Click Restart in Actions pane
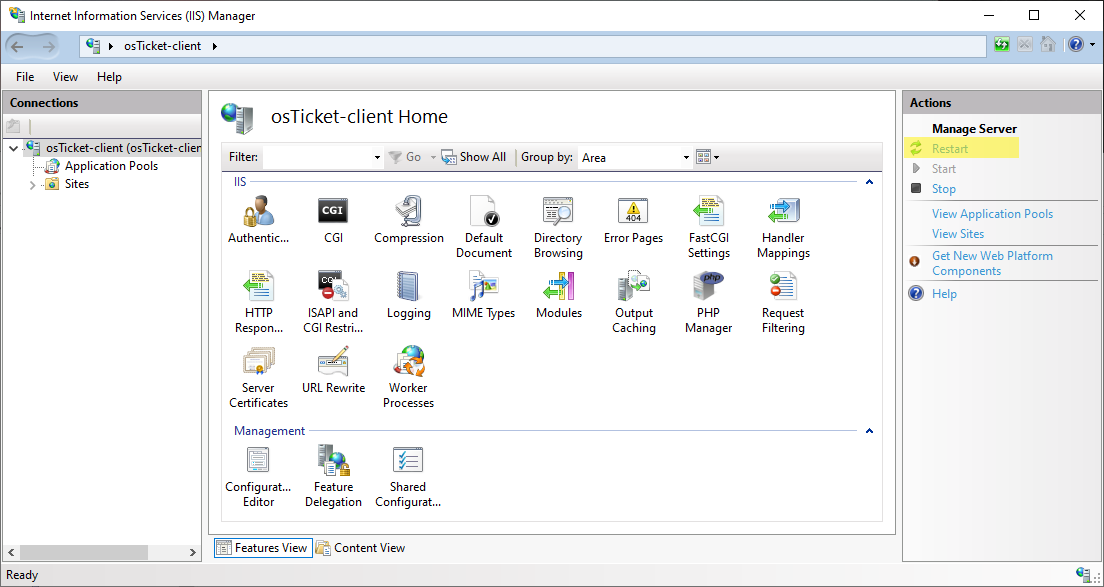Viewport: 1104px width, 587px height. click(x=950, y=149)
